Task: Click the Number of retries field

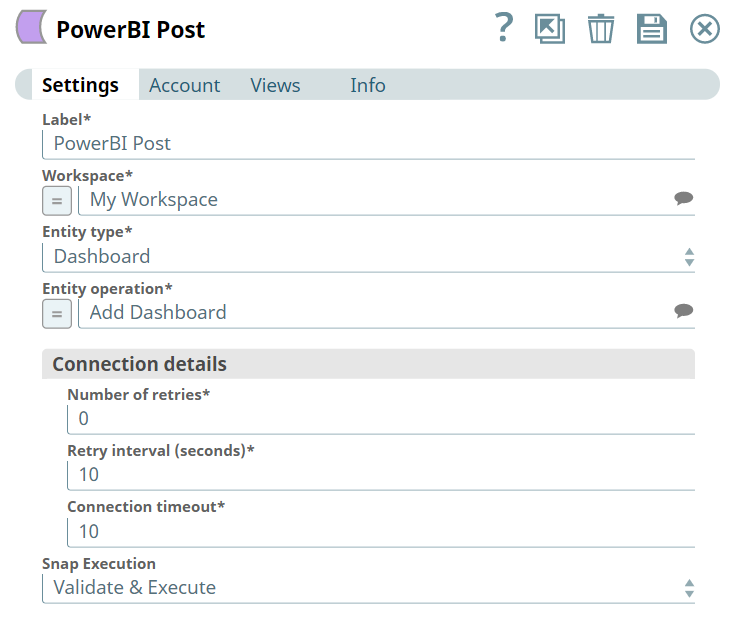Action: [381, 419]
